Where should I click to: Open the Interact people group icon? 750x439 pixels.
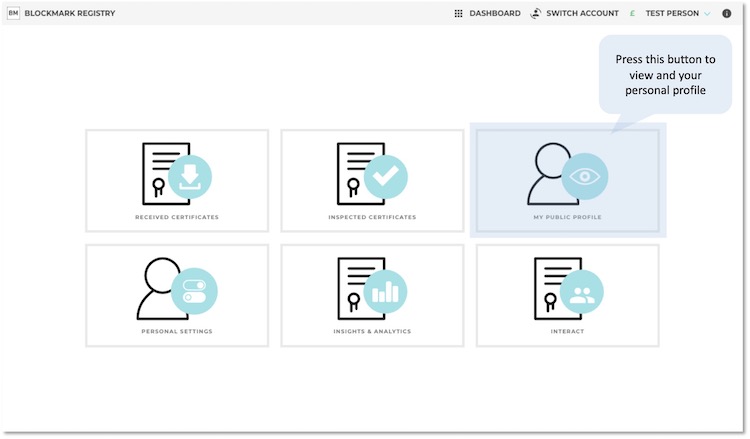click(x=580, y=291)
